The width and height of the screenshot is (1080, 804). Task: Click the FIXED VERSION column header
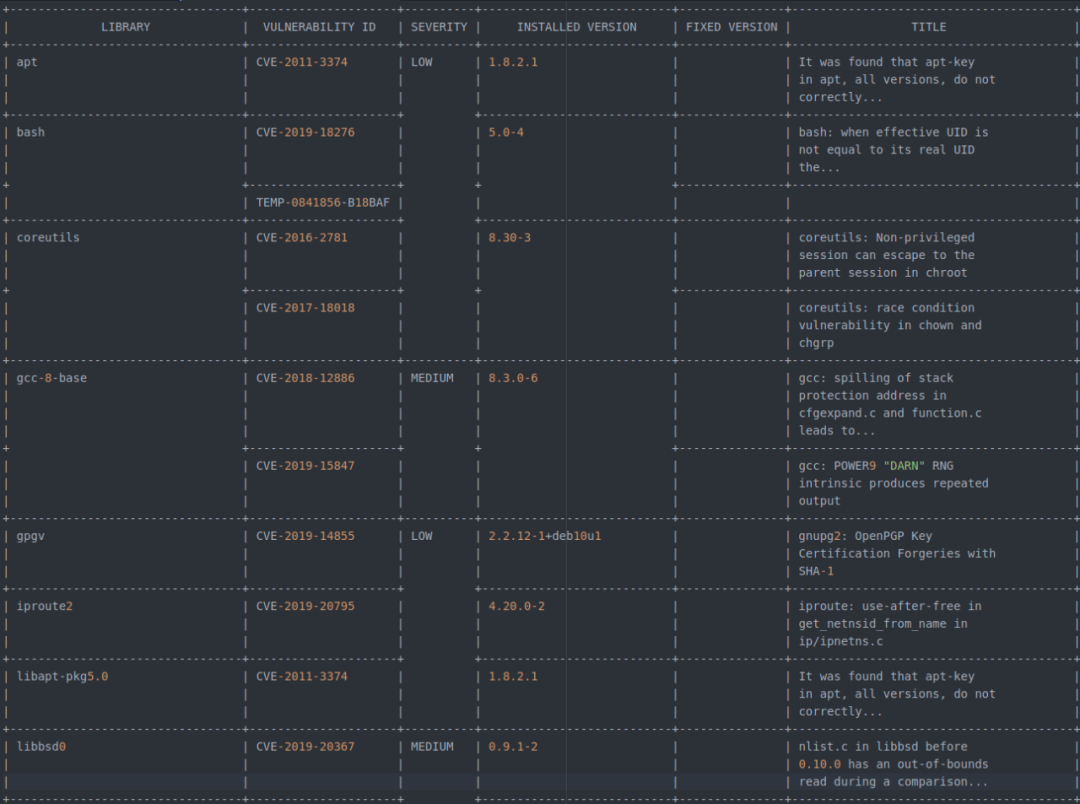click(731, 27)
